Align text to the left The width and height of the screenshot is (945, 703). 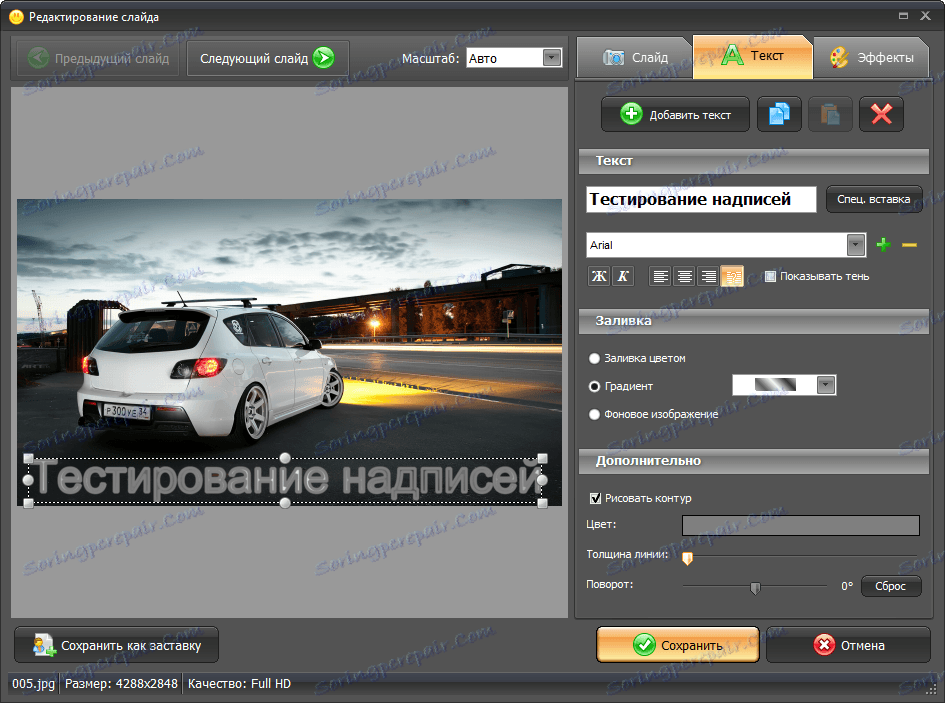click(661, 276)
